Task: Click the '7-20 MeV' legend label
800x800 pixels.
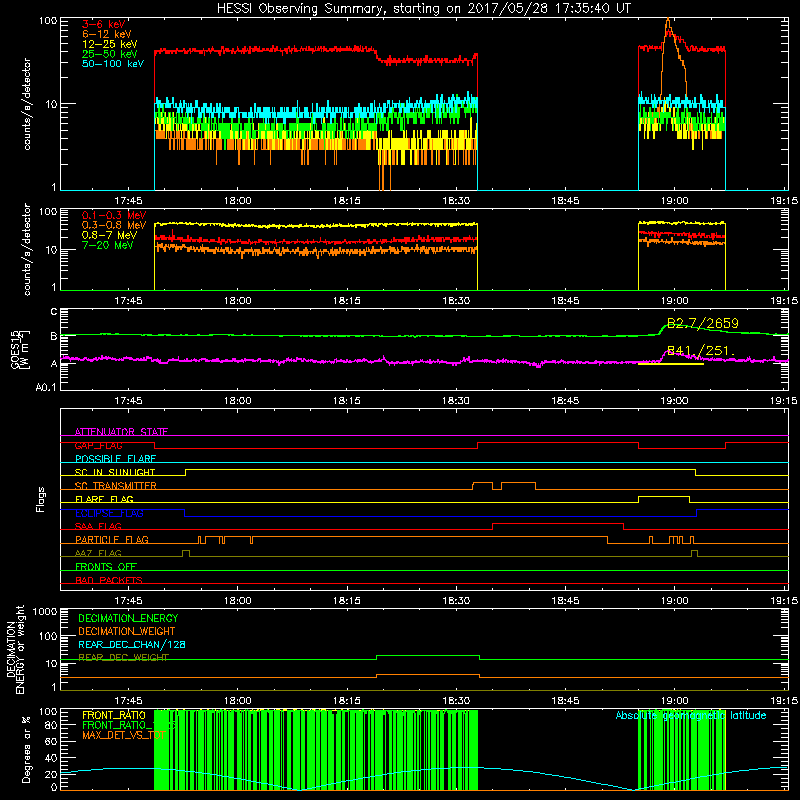Action: click(108, 245)
